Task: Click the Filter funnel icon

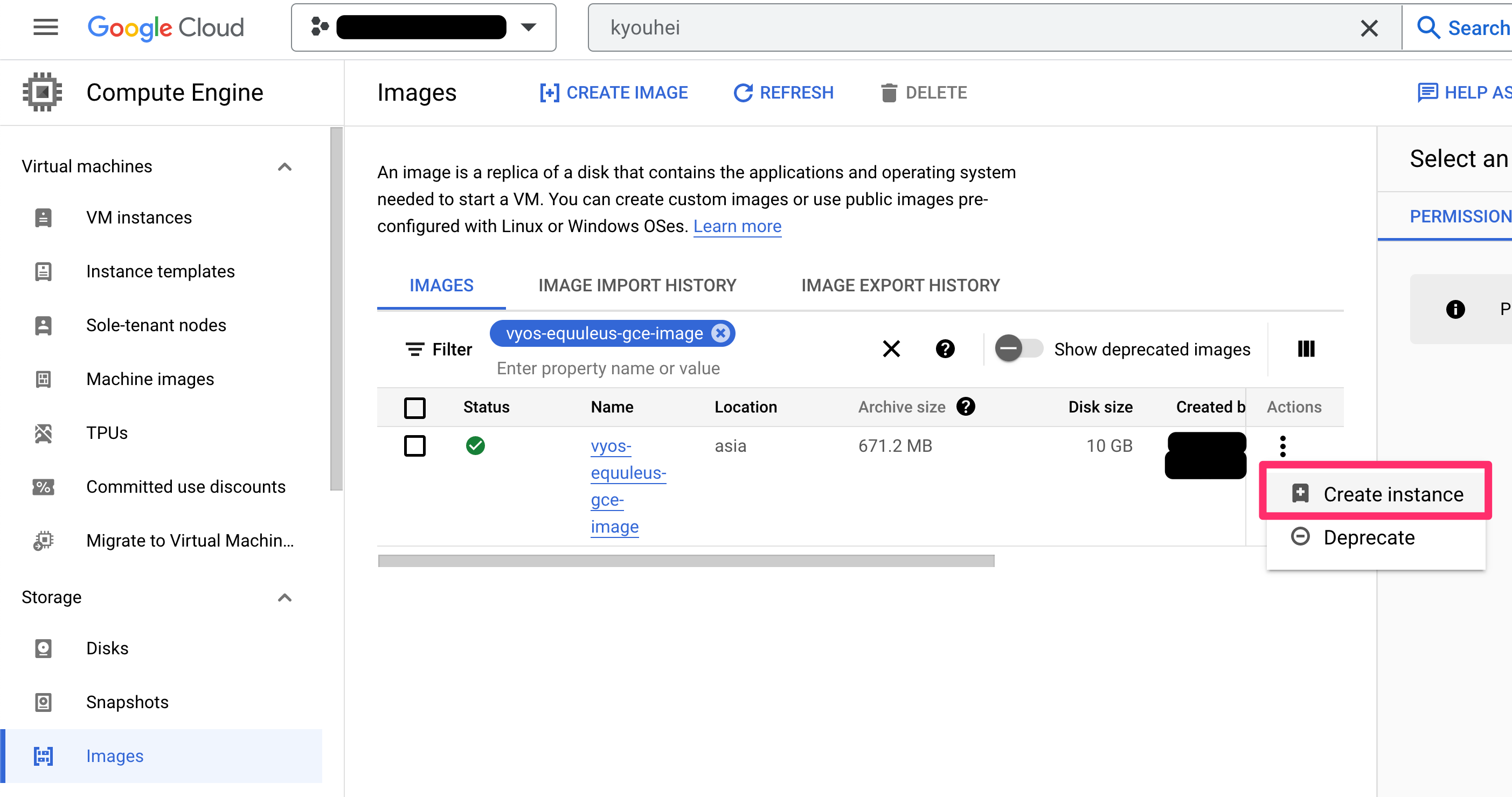Action: point(415,349)
